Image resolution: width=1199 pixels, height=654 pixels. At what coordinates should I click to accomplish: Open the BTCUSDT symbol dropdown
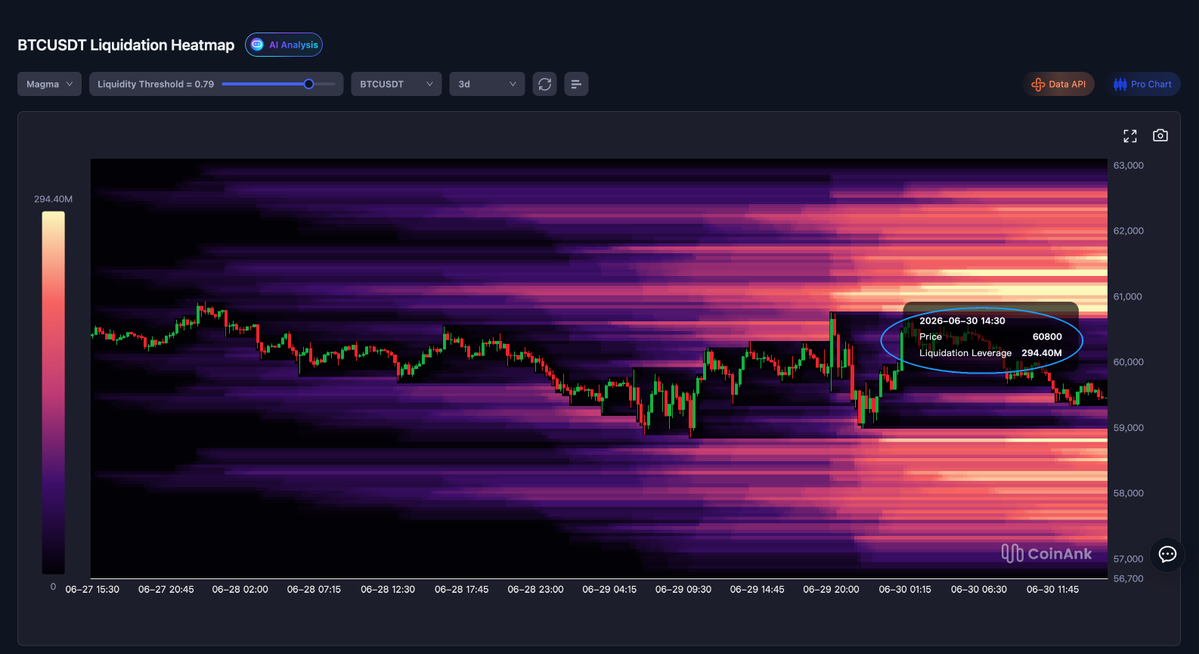pos(396,84)
